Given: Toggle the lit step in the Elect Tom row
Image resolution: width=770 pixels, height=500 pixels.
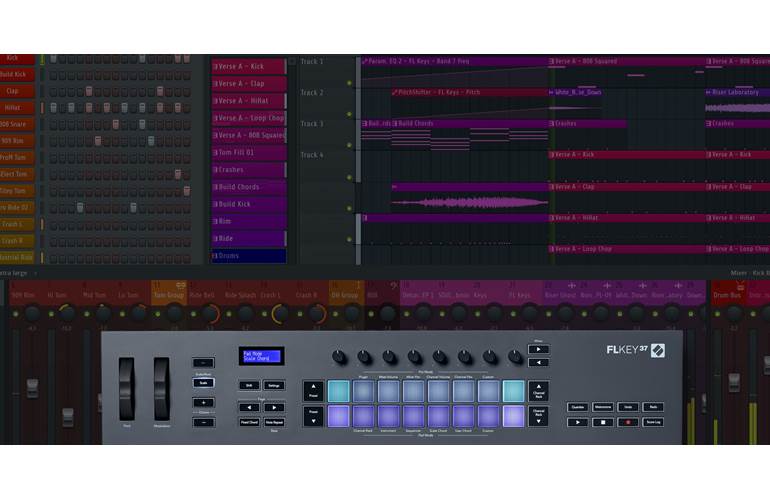Looking at the screenshot, I should pyautogui.click(x=178, y=174).
